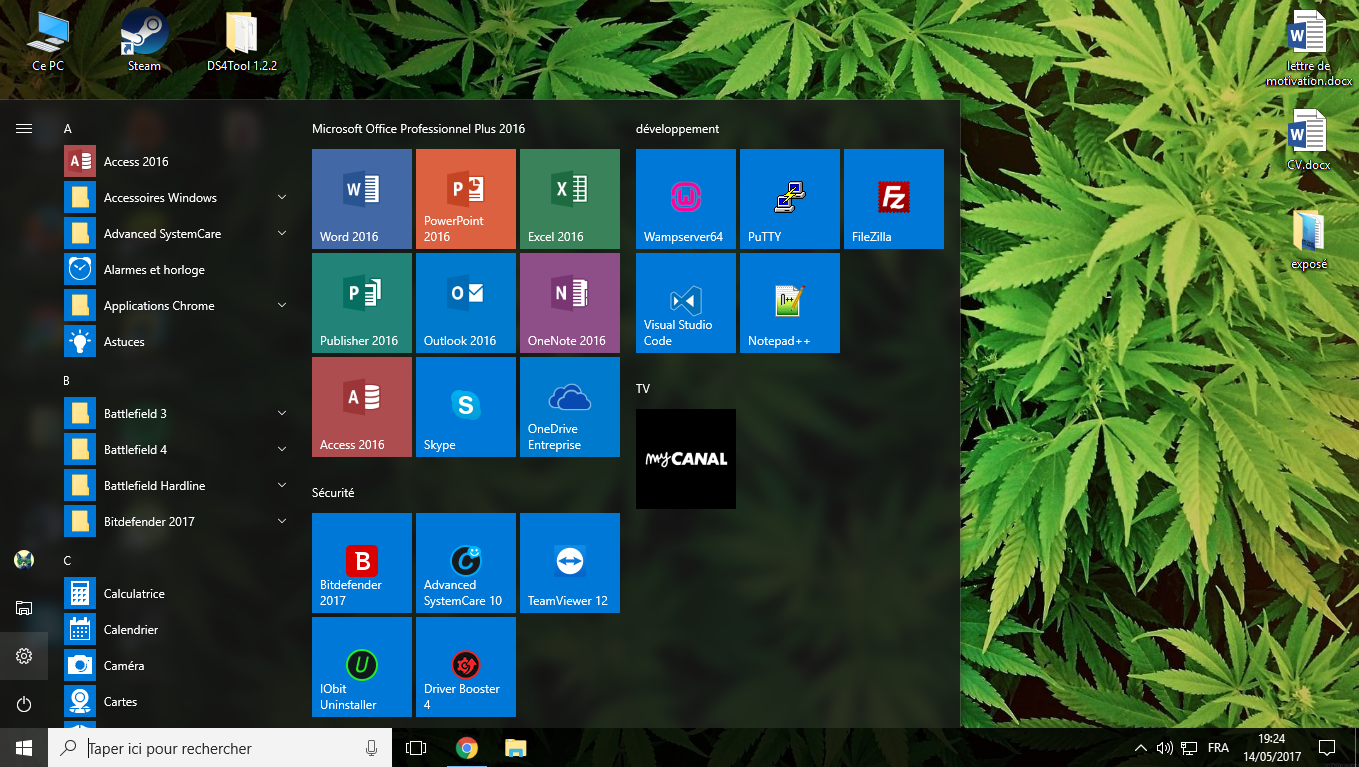Click letter A section header
Screen dimensions: 1359x767
coord(68,129)
